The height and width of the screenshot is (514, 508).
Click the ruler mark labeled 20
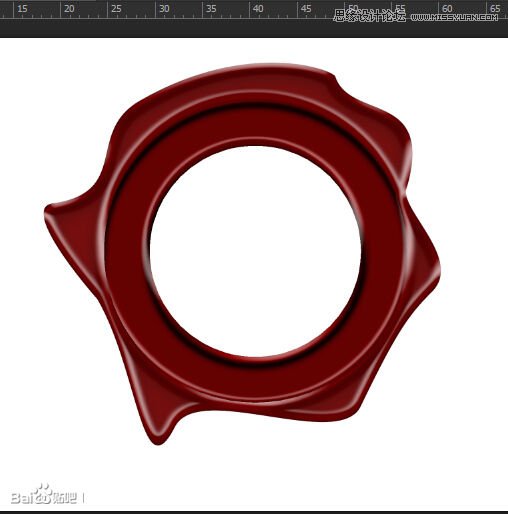tap(69, 9)
